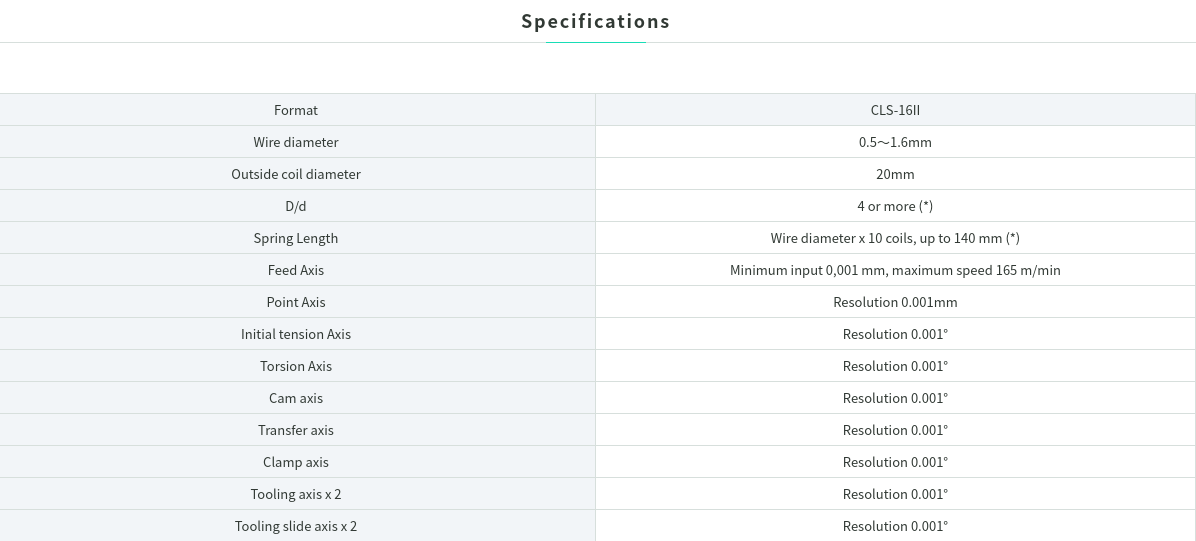This screenshot has width=1196, height=541.
Task: Click the Specifications heading
Action: tap(596, 21)
